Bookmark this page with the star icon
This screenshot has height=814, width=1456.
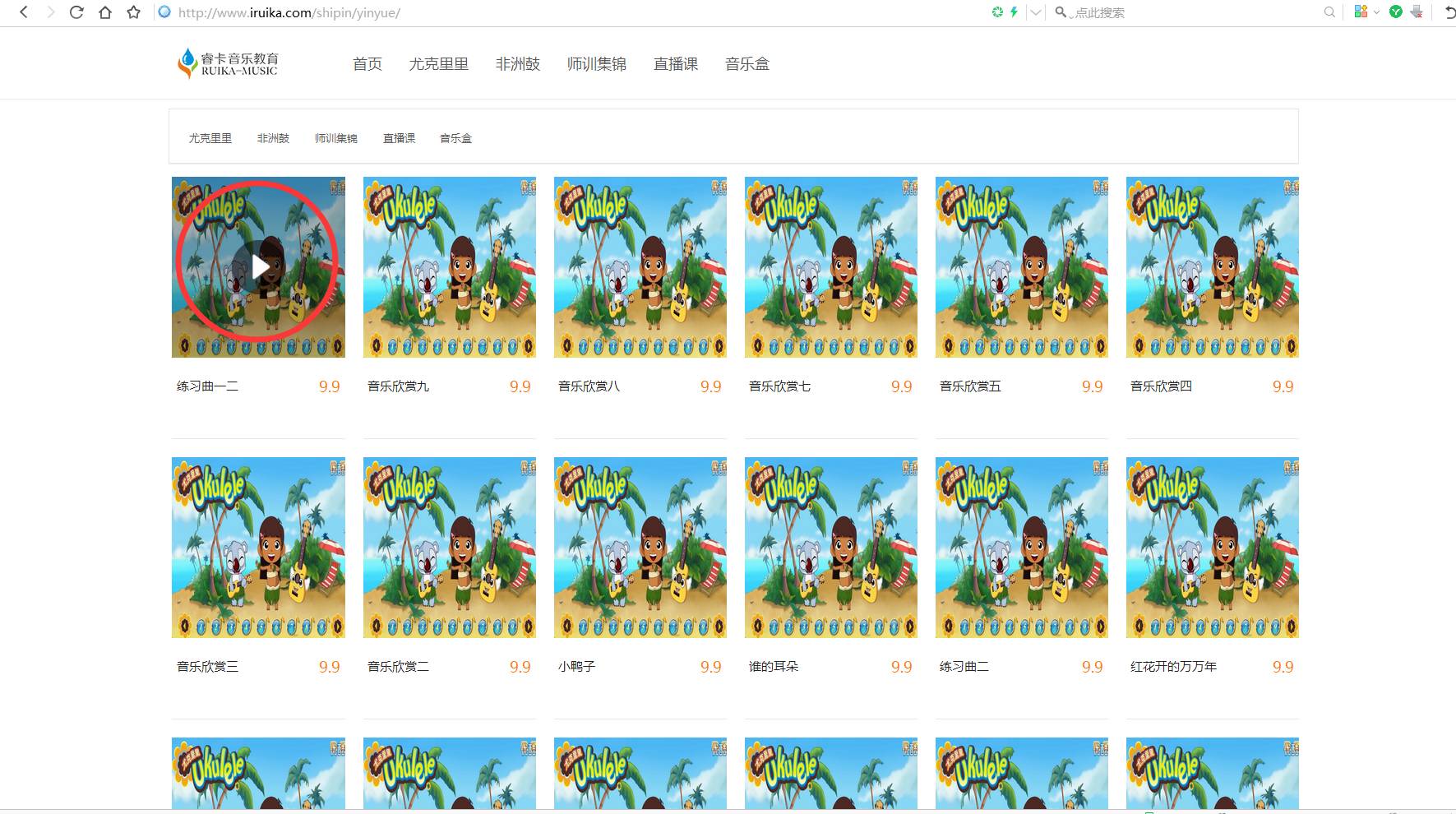(133, 12)
